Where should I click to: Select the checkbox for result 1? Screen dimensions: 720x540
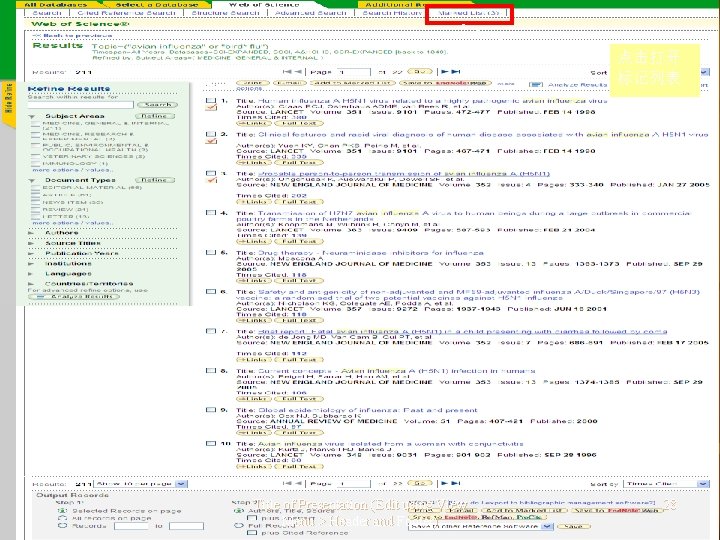(211, 100)
